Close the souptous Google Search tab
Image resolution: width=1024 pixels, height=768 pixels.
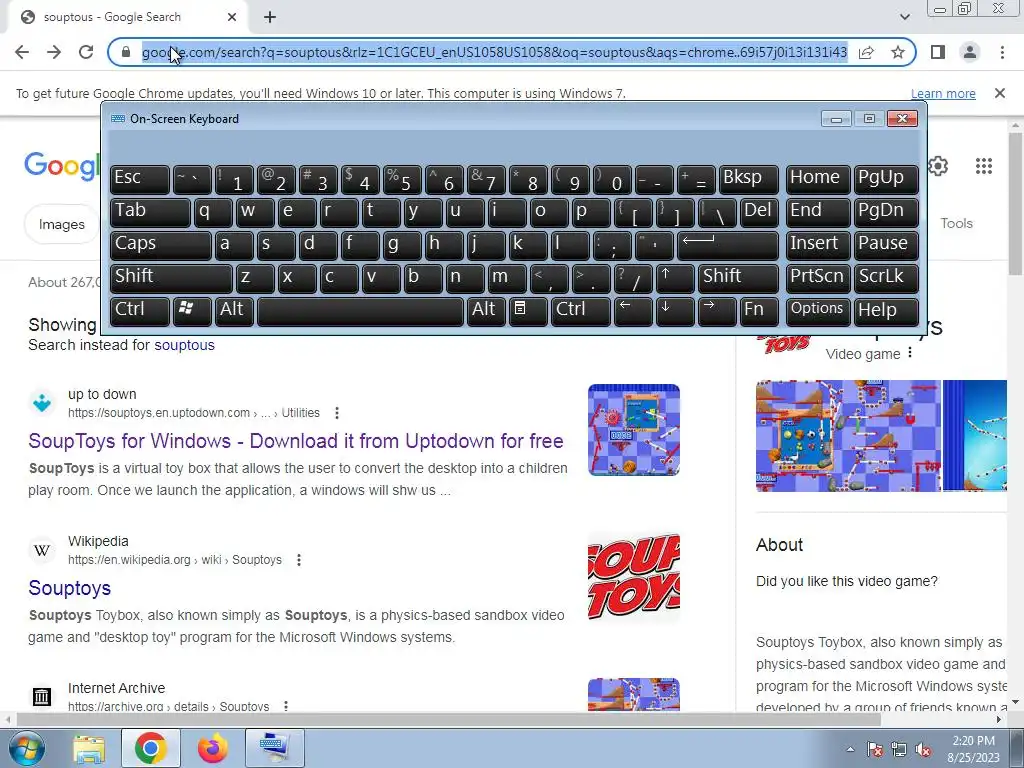pyautogui.click(x=232, y=17)
